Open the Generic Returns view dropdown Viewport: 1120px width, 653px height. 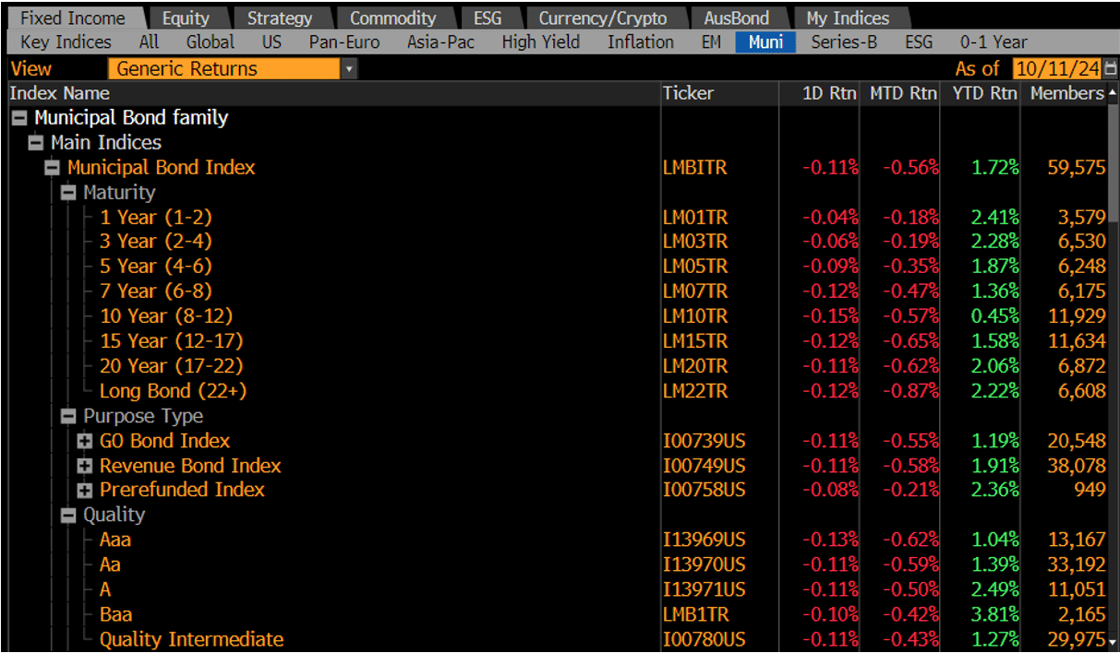point(349,68)
